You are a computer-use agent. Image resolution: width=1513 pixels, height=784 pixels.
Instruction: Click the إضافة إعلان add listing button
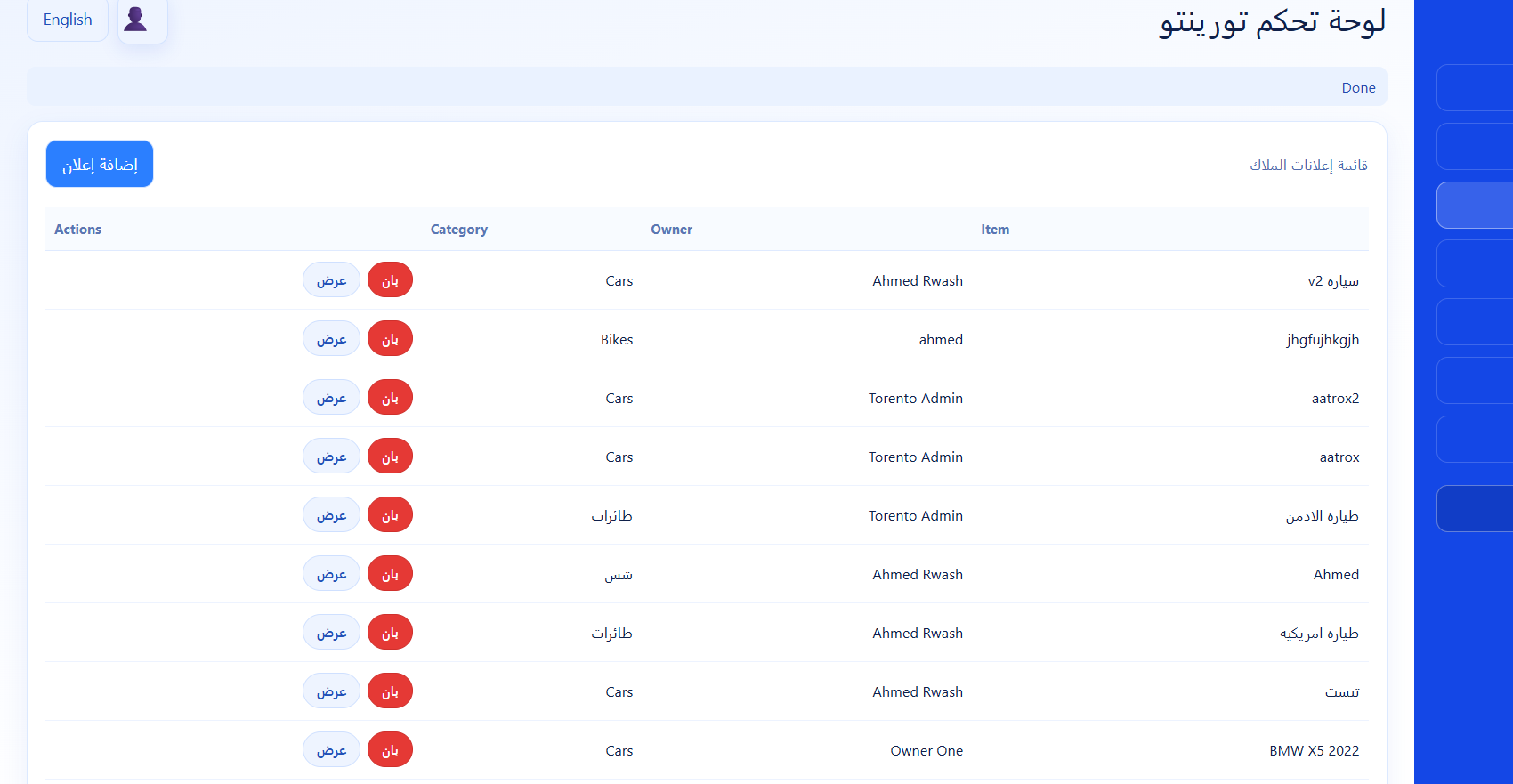point(100,164)
